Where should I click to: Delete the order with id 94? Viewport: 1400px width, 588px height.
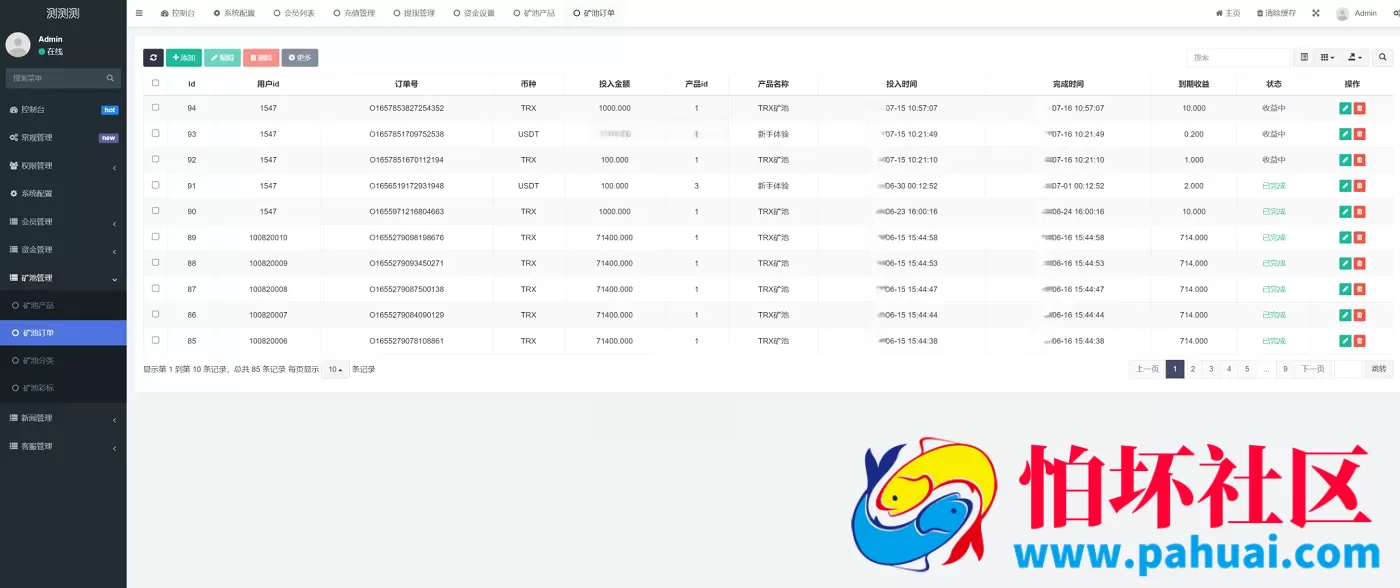coord(1359,108)
